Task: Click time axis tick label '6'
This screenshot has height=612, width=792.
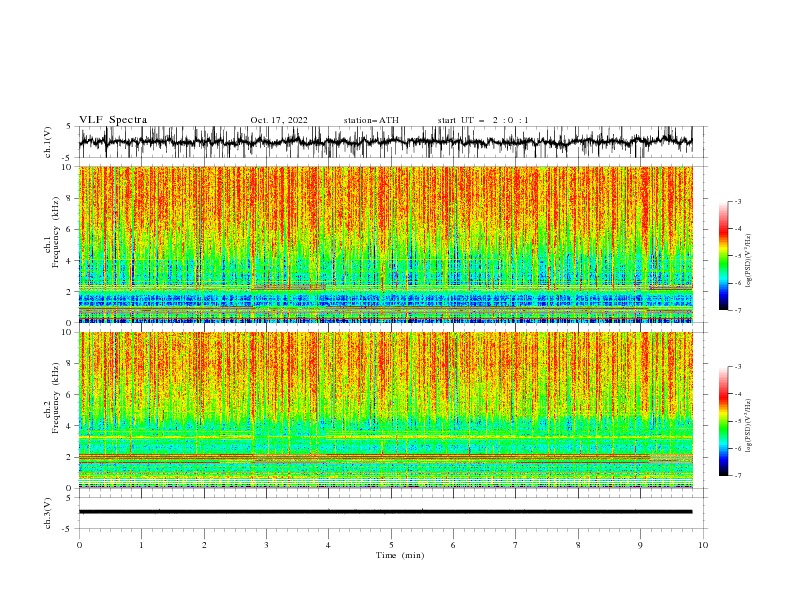Action: (453, 545)
